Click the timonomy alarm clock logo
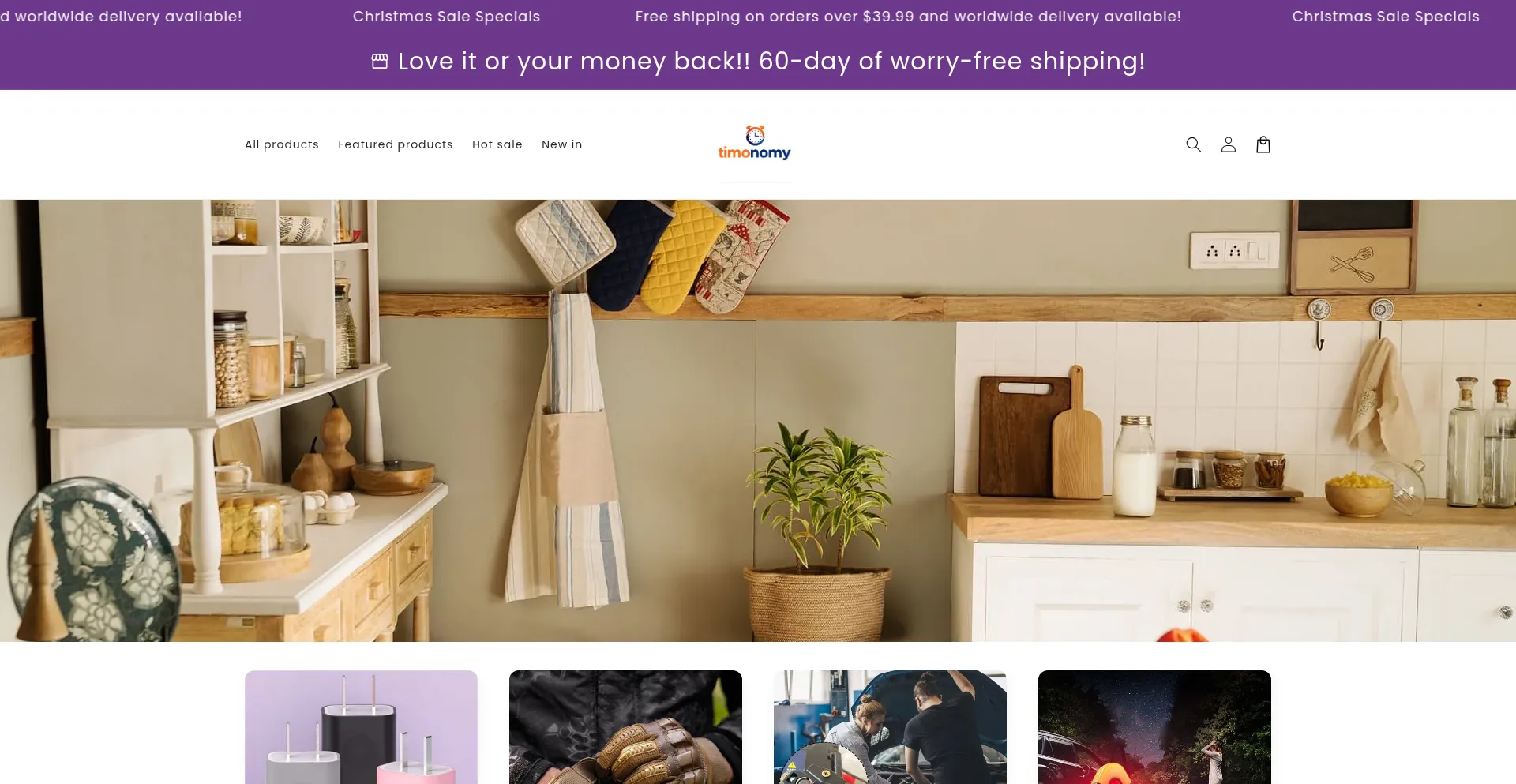Screen dimensions: 1516x784 pos(755,143)
